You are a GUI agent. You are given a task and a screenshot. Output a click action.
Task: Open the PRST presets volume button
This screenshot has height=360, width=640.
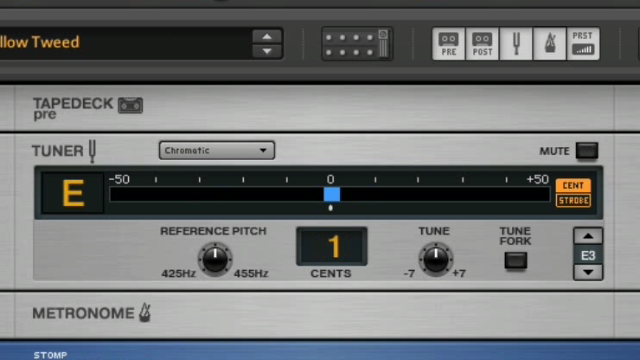583,44
